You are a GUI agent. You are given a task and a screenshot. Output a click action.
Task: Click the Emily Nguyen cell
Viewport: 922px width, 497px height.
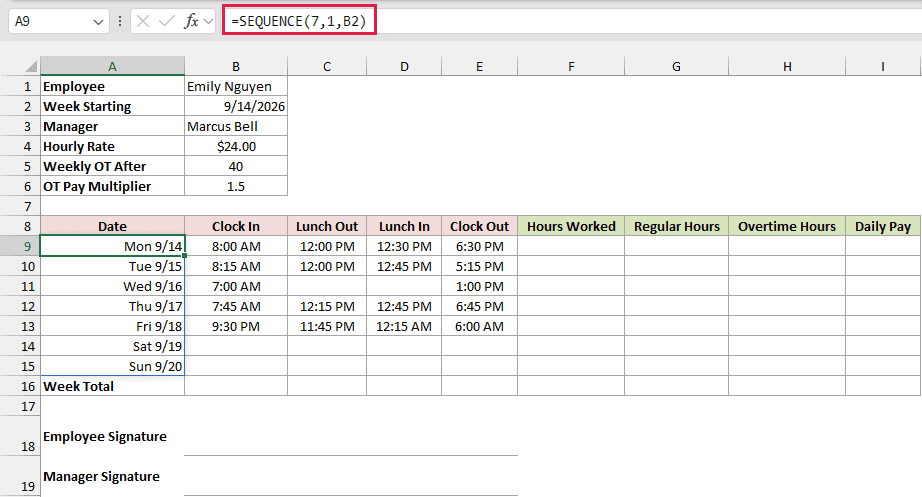point(236,86)
